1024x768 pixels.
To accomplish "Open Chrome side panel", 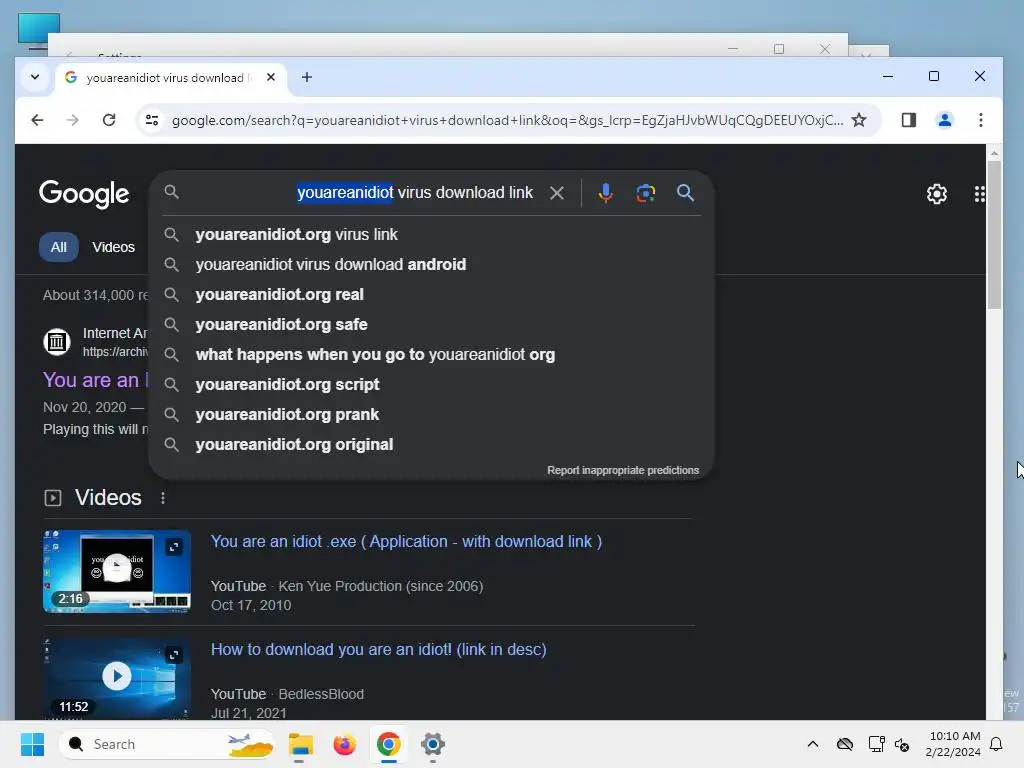I will point(908,120).
